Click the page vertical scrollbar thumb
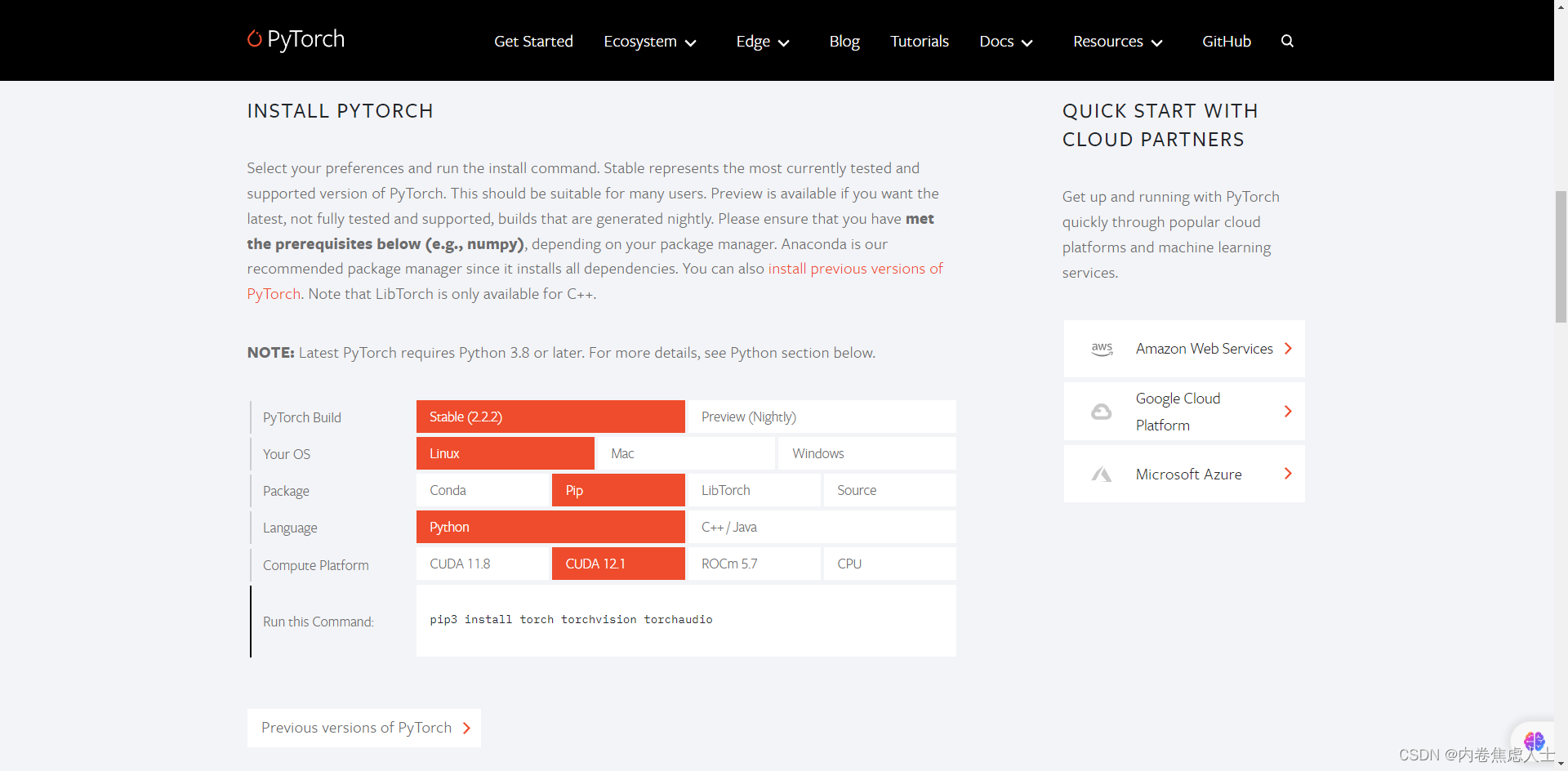This screenshot has width=1568, height=771. [1561, 257]
